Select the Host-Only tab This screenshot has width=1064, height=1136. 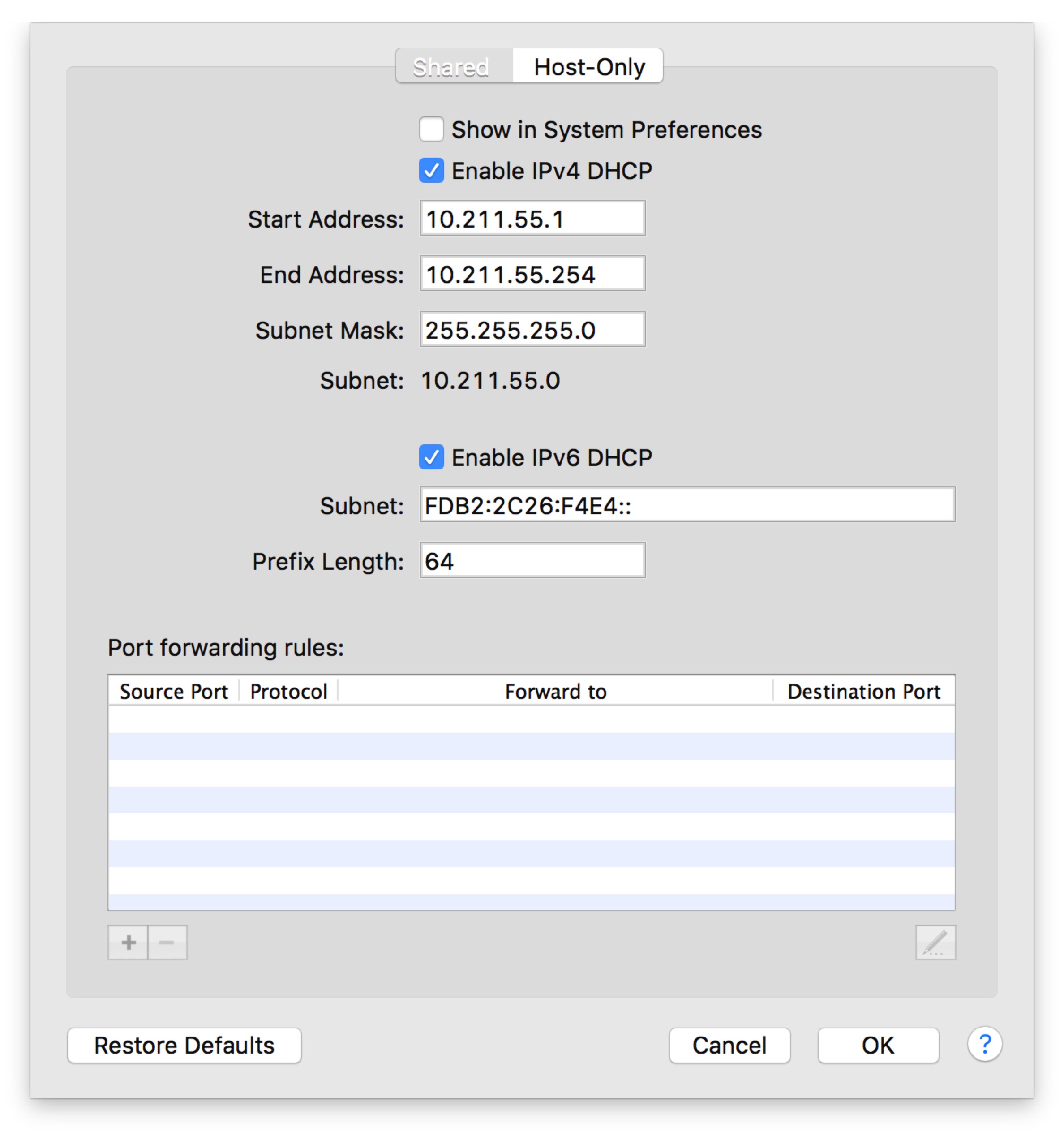point(588,66)
